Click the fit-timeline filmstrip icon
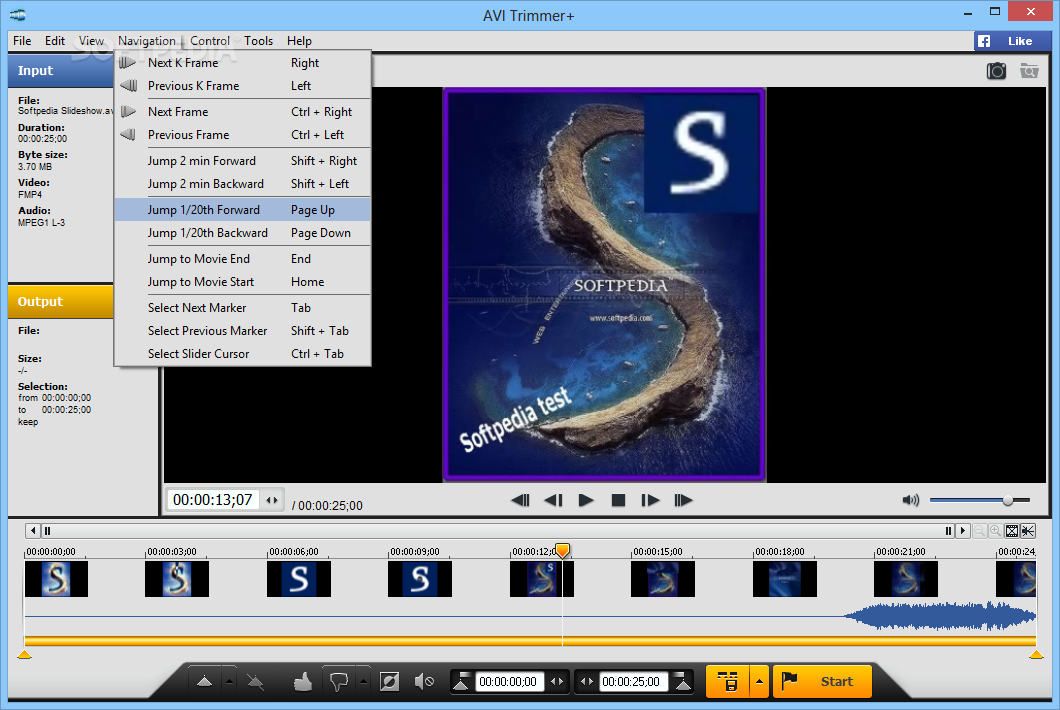Screen dimensions: 1060x710 click(x=1012, y=531)
